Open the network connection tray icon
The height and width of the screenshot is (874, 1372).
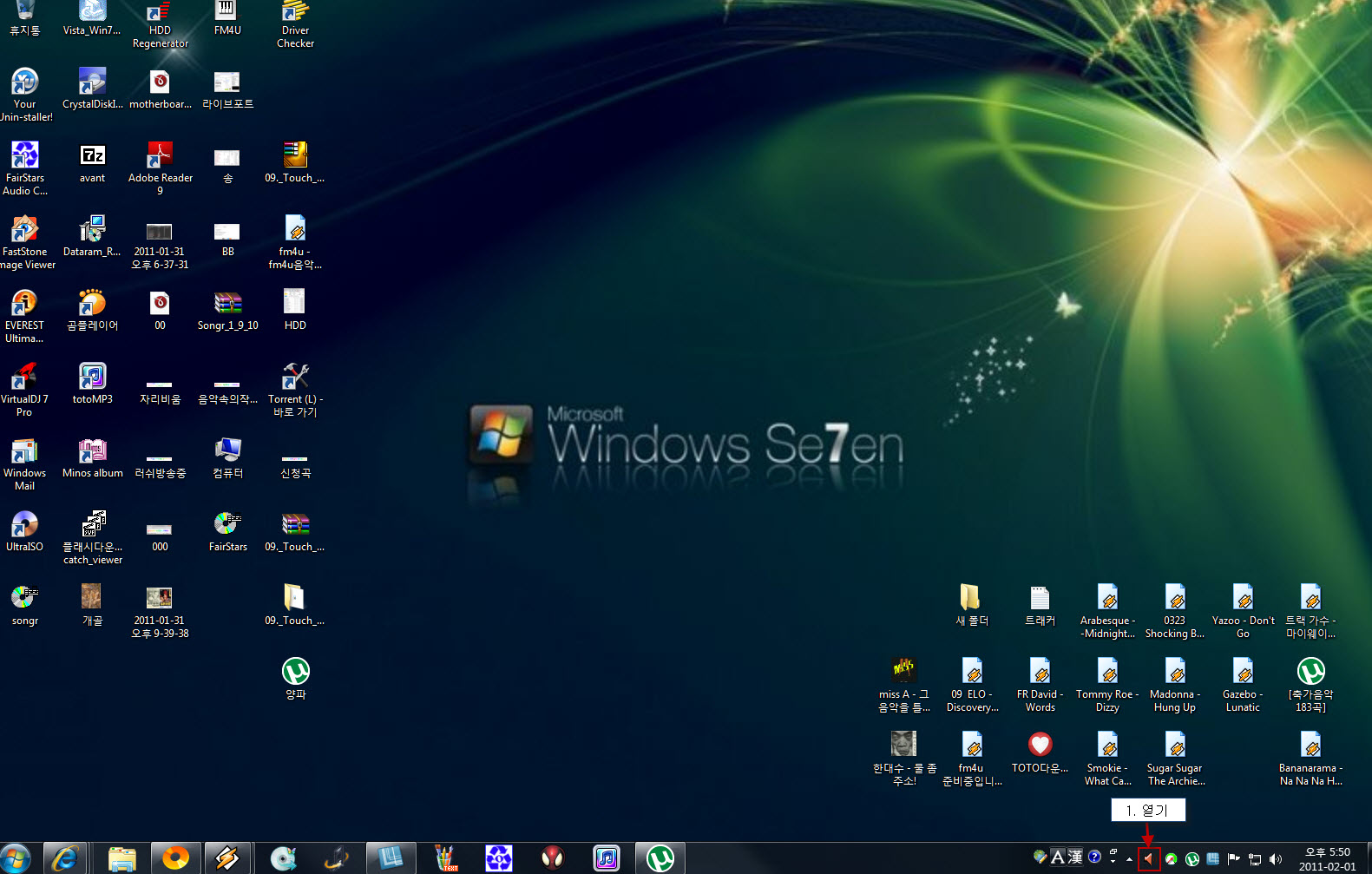coord(1254,859)
